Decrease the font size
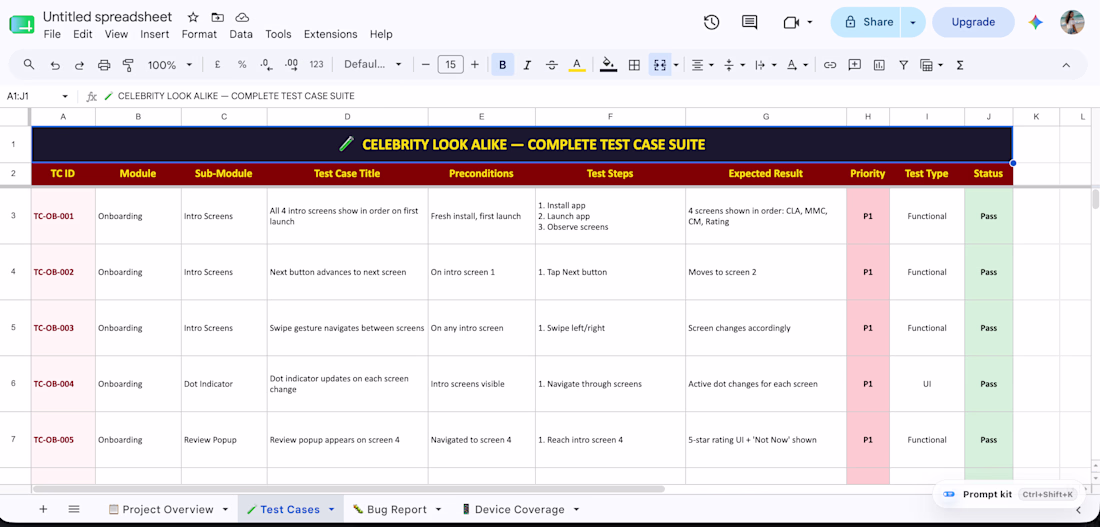Screen dimensions: 1100x527 coord(425,65)
